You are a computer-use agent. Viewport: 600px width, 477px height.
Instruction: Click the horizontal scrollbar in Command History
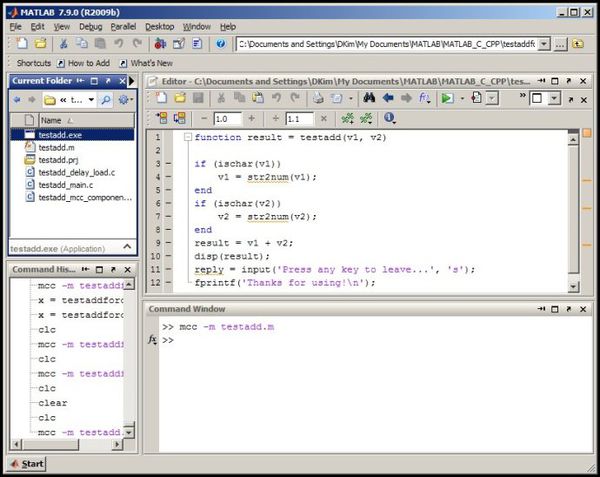click(67, 444)
